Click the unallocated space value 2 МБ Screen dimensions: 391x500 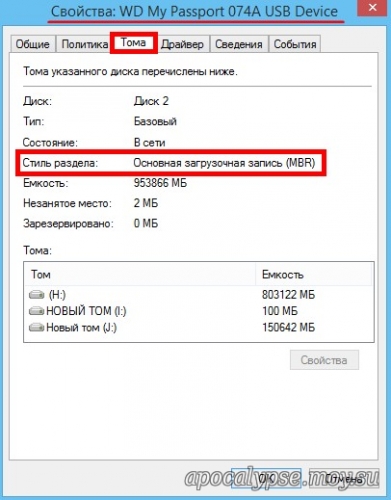[146, 203]
